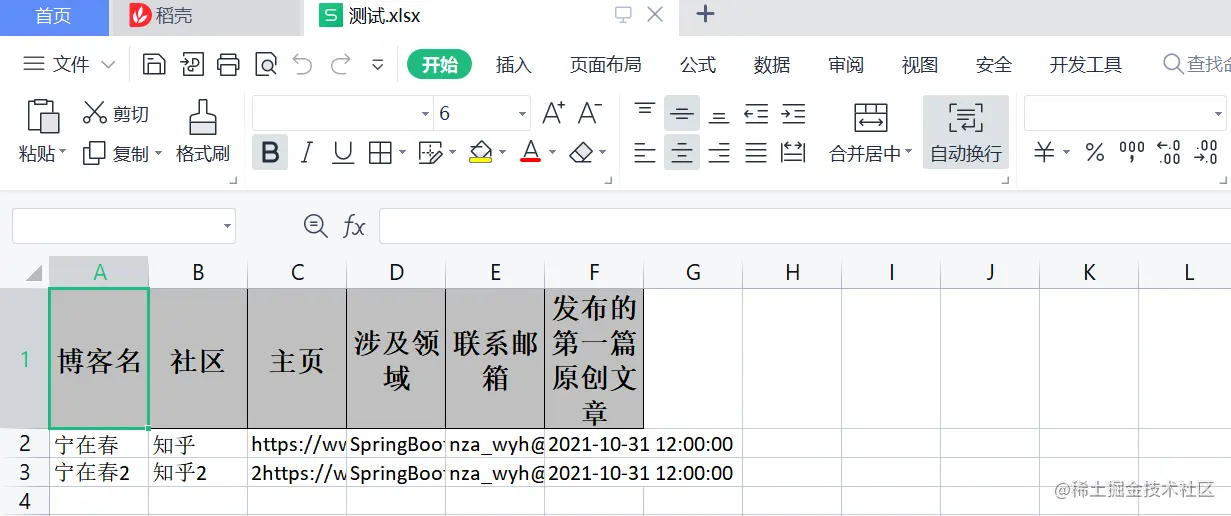Apply cell borders icon
Screen dimensions: 1231x516
coord(380,153)
